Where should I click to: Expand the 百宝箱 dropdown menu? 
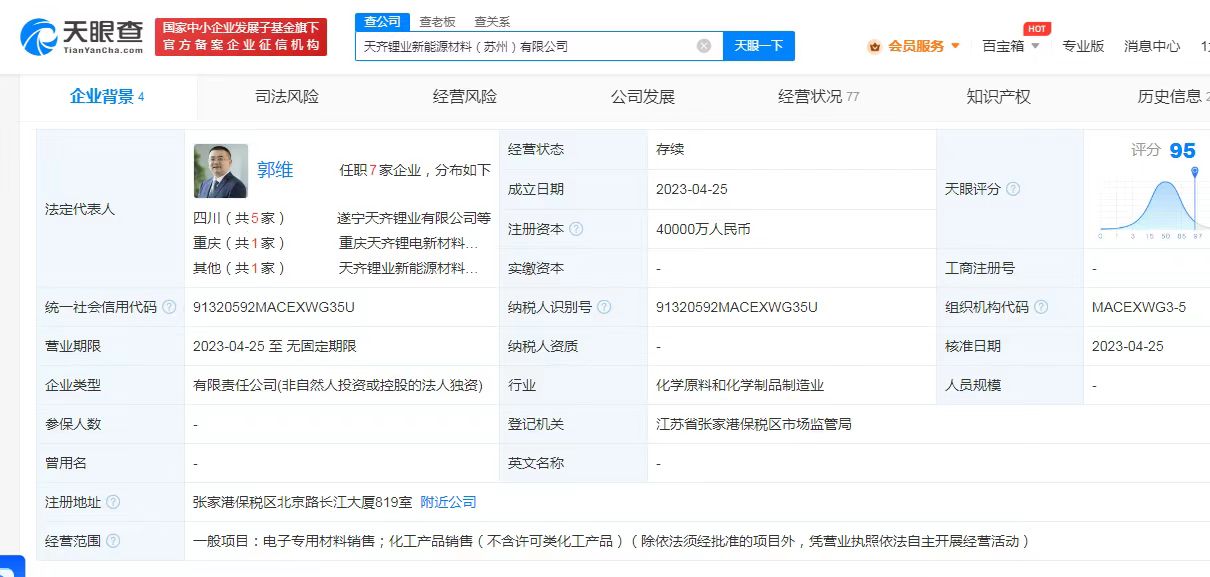click(1035, 46)
